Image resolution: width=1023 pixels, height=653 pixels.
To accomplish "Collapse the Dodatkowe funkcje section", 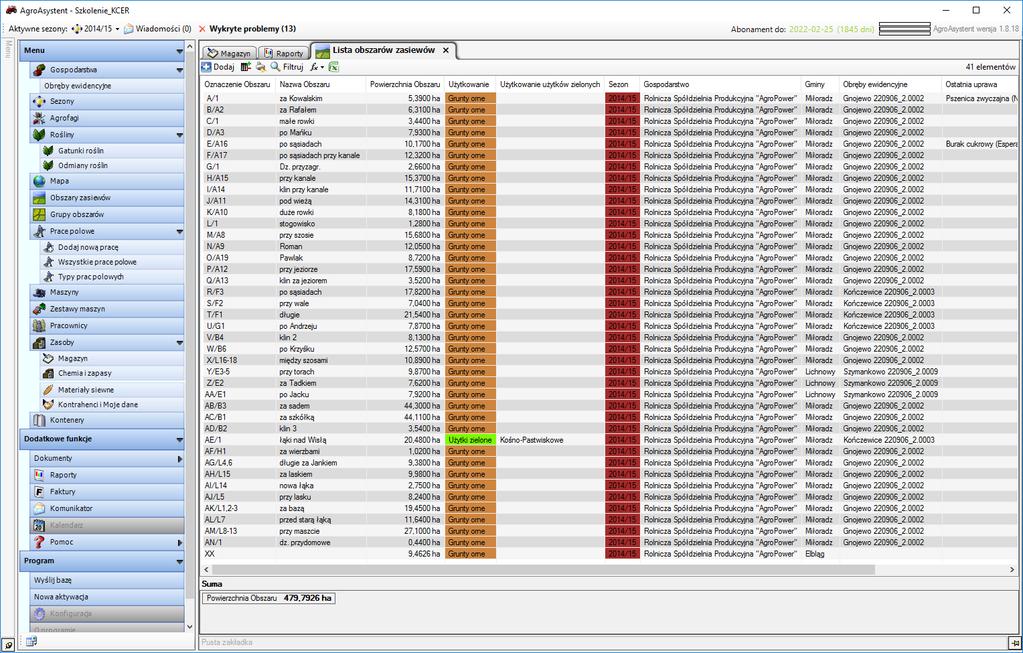I will [x=179, y=440].
